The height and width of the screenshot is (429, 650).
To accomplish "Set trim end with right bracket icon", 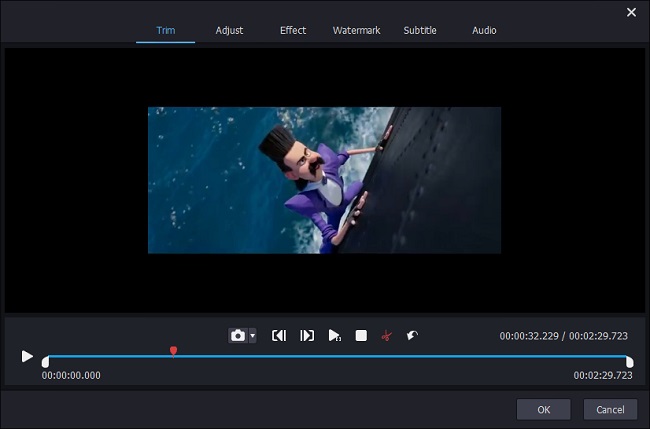I will [307, 335].
